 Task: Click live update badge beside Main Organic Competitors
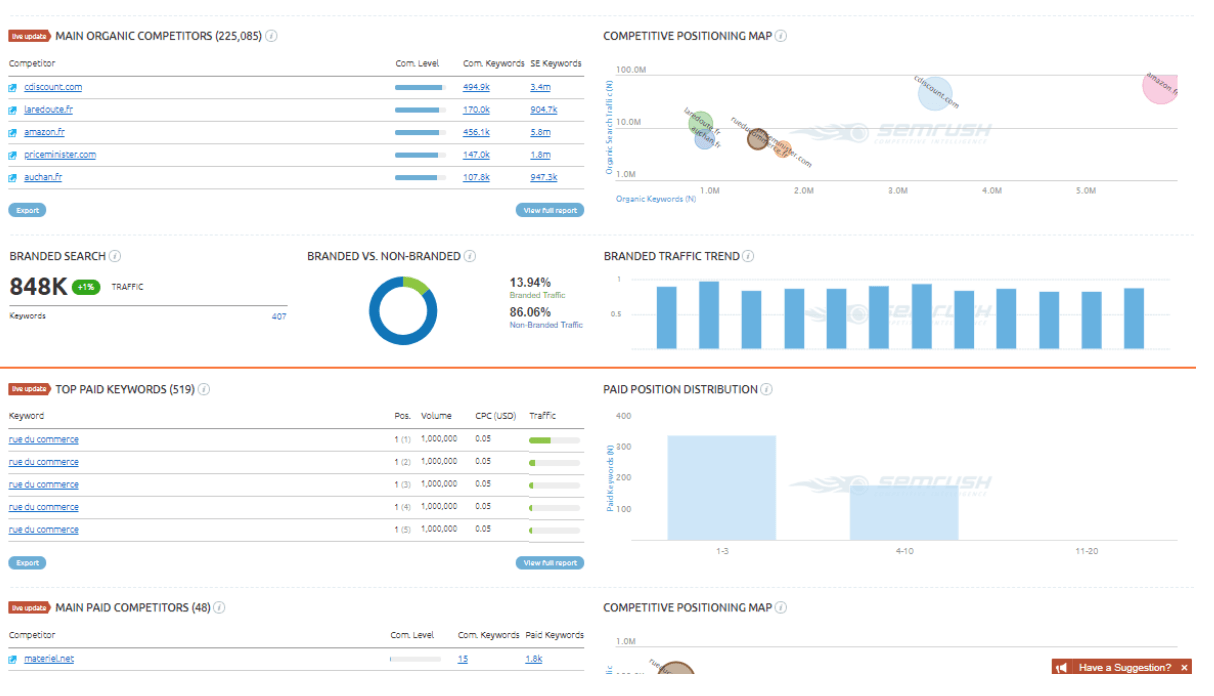(29, 36)
